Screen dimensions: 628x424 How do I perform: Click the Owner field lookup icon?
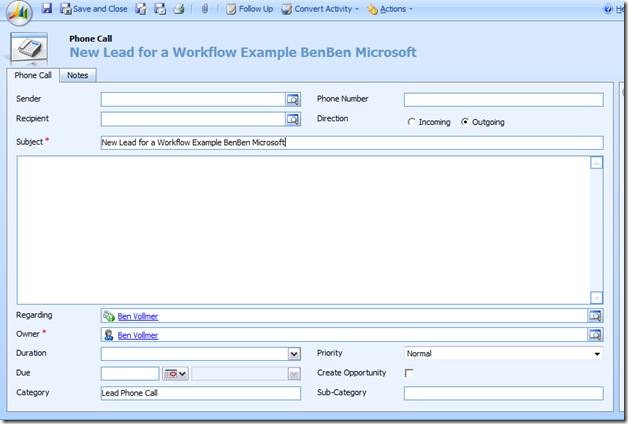[x=595, y=335]
